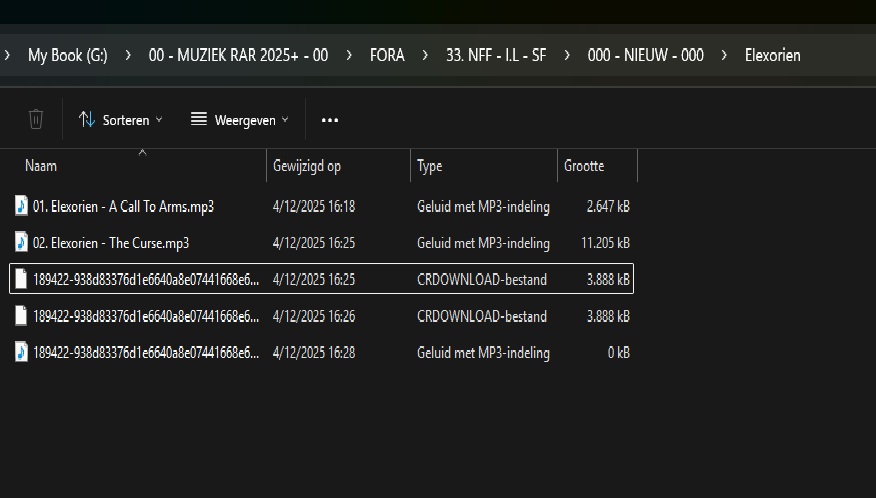Expand chevron after 000 - NIEUW - 000
Screen dimensions: 876x498
724,55
